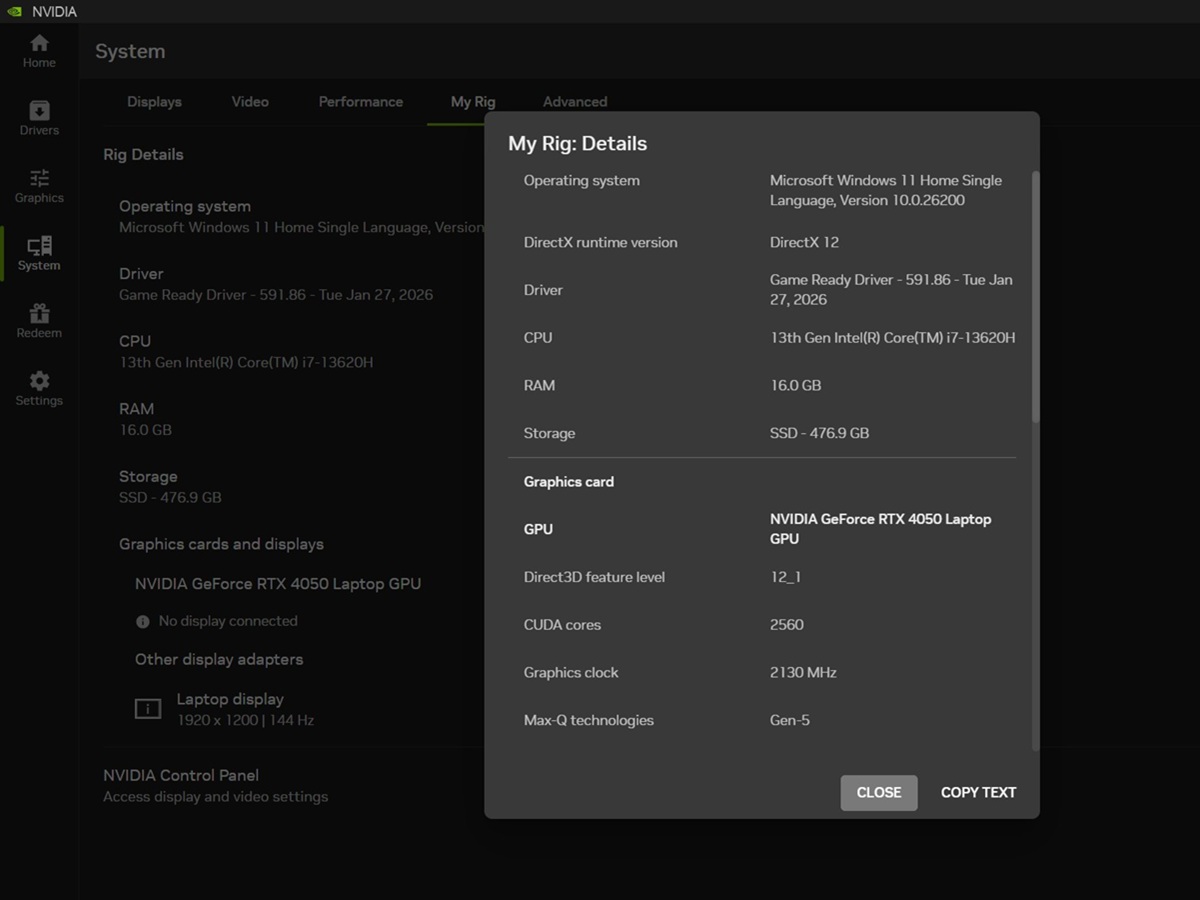The height and width of the screenshot is (900, 1200).
Task: Open the Redeem gift icon
Action: coord(39,314)
